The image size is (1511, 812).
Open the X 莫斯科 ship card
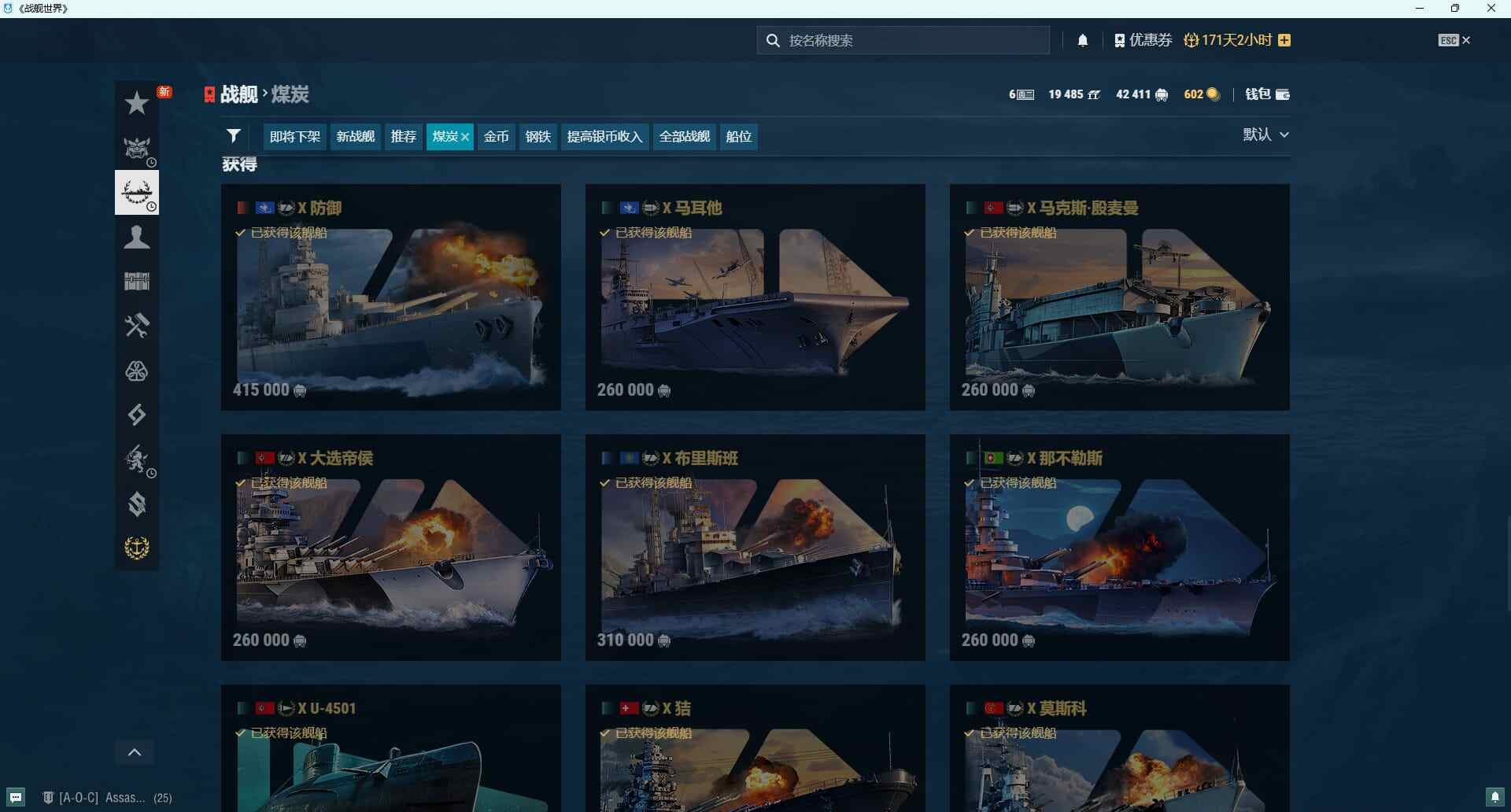coord(1120,748)
